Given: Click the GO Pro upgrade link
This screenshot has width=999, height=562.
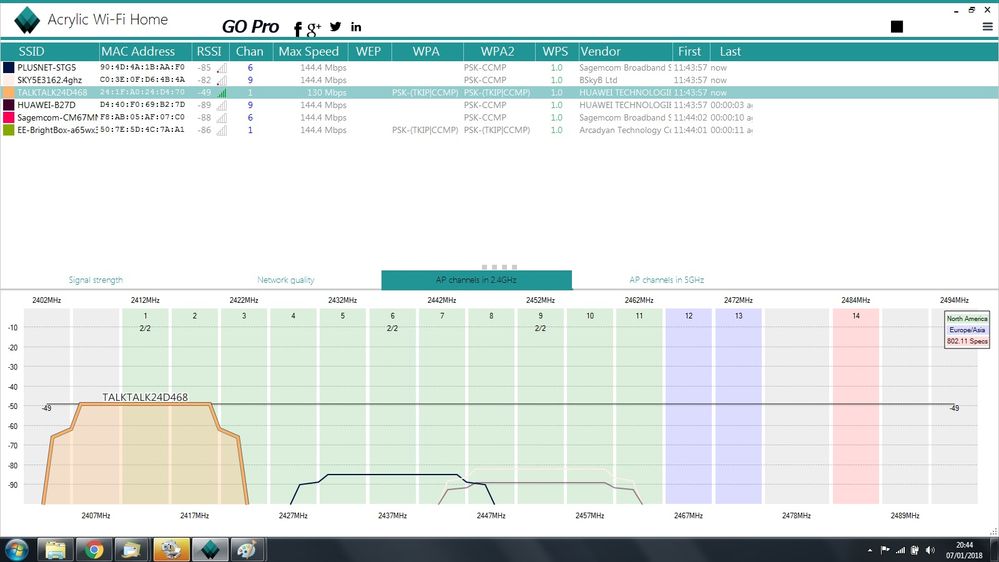Looking at the screenshot, I should (250, 27).
